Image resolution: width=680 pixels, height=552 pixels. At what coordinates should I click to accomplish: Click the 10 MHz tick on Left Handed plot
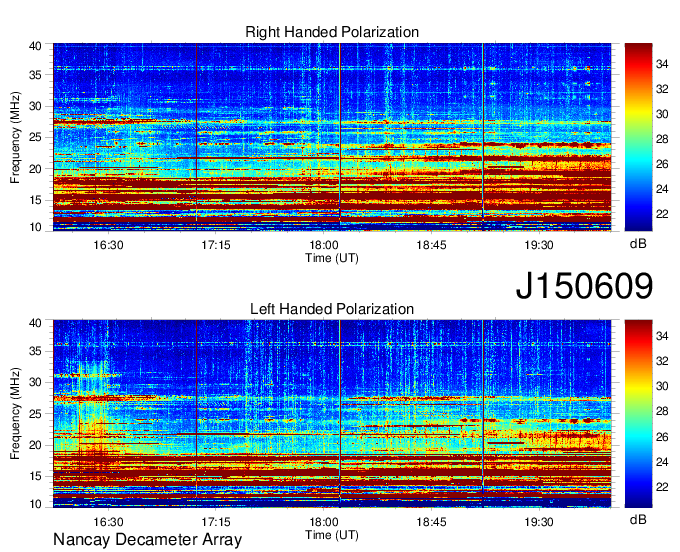click(x=35, y=504)
